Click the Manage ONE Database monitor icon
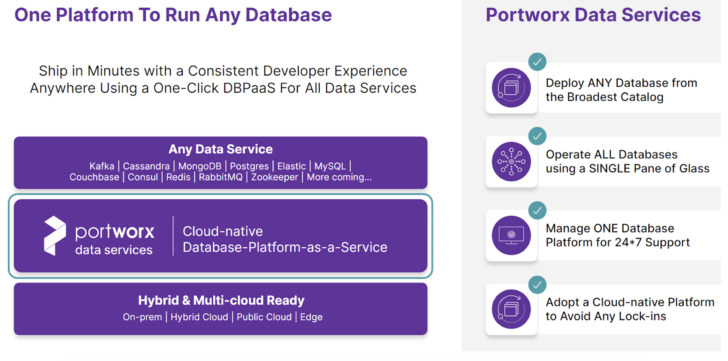Screen dimensions: 728x361 tap(511, 235)
